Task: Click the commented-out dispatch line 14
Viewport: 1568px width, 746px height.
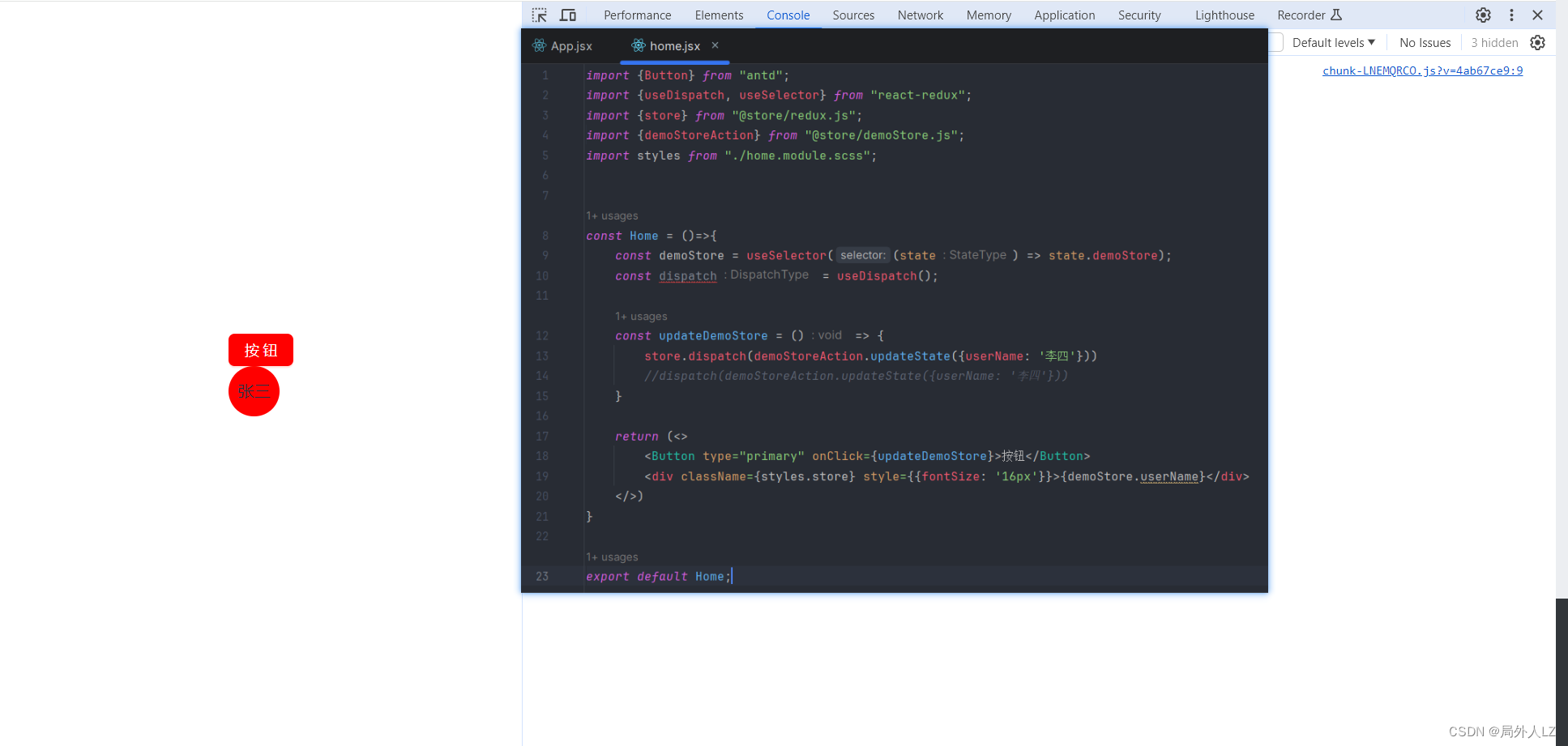Action: click(x=856, y=376)
